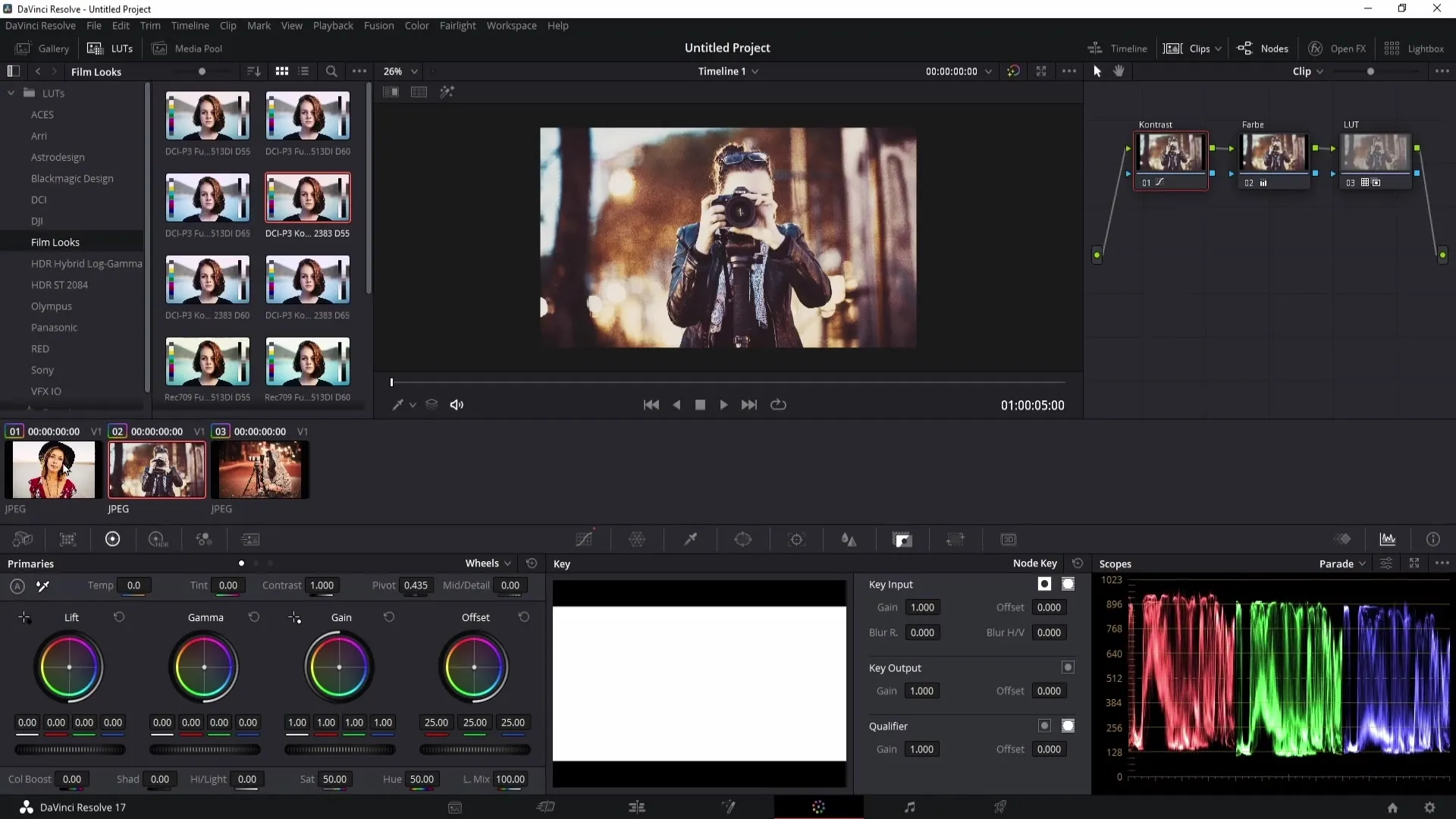Open Project Settings gear
The height and width of the screenshot is (819, 1456).
1429,808
